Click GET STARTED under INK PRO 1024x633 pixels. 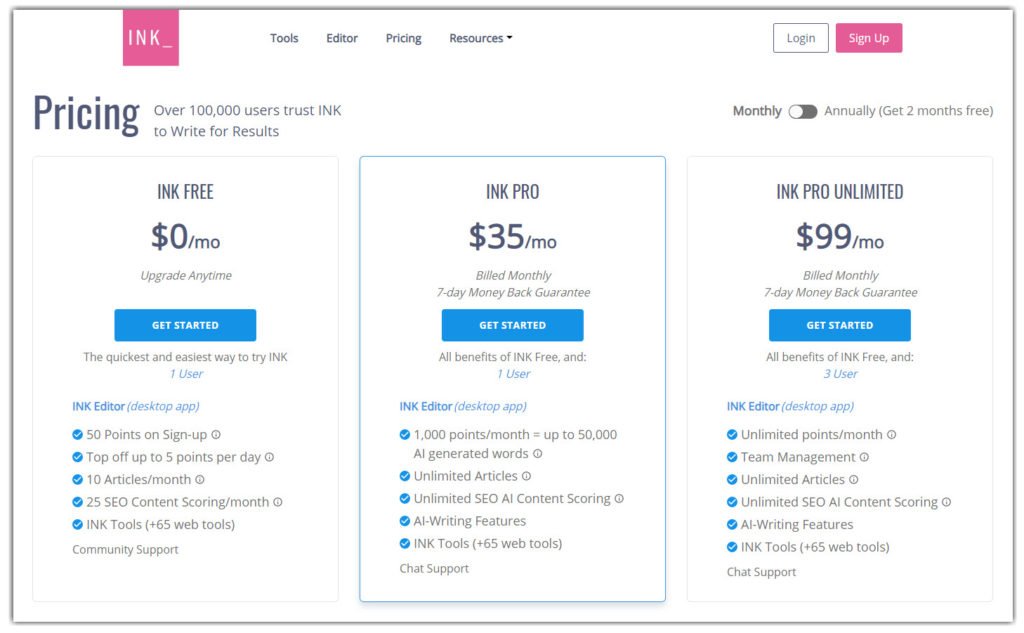click(513, 325)
